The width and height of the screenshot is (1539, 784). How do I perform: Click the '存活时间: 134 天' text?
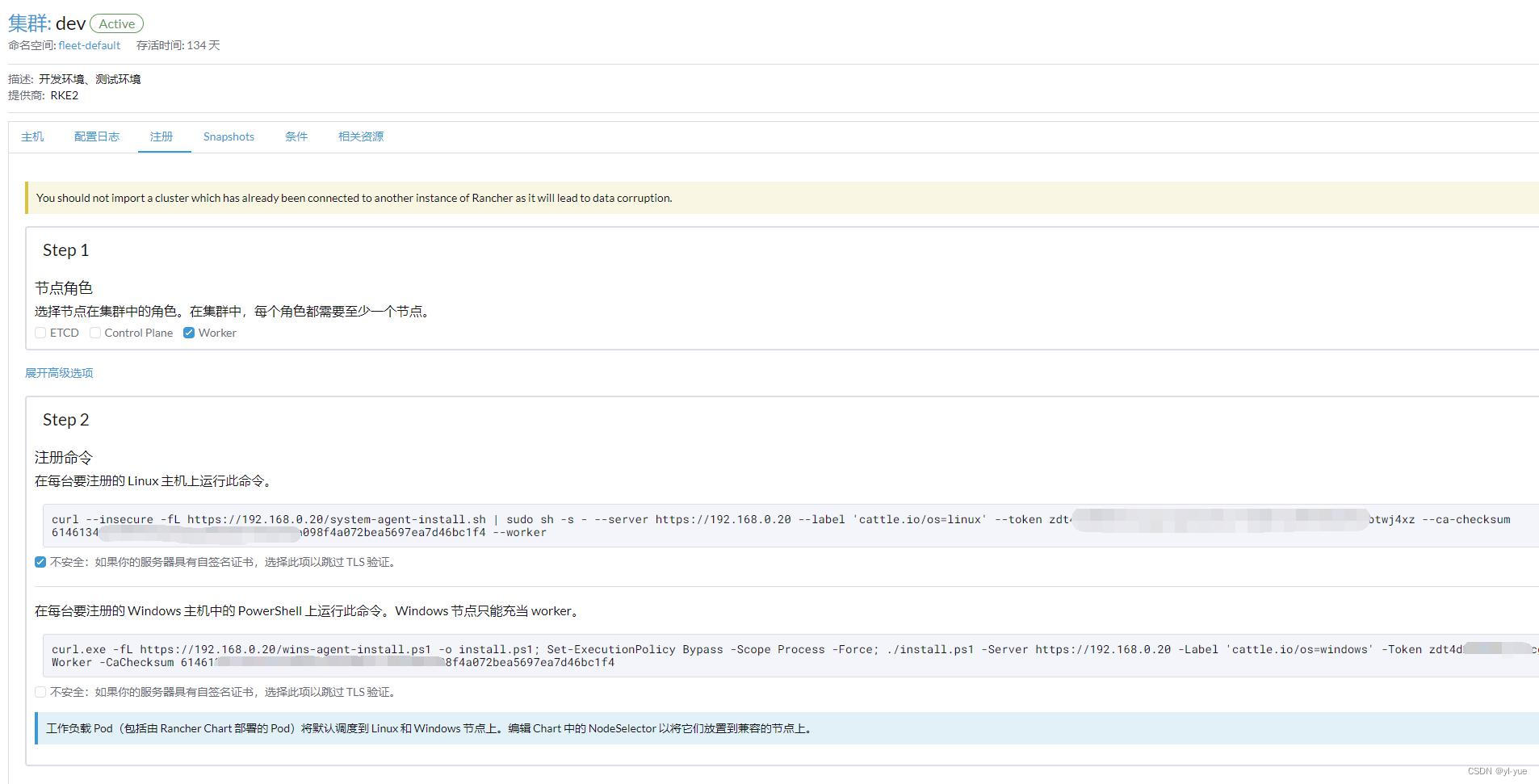click(x=178, y=45)
